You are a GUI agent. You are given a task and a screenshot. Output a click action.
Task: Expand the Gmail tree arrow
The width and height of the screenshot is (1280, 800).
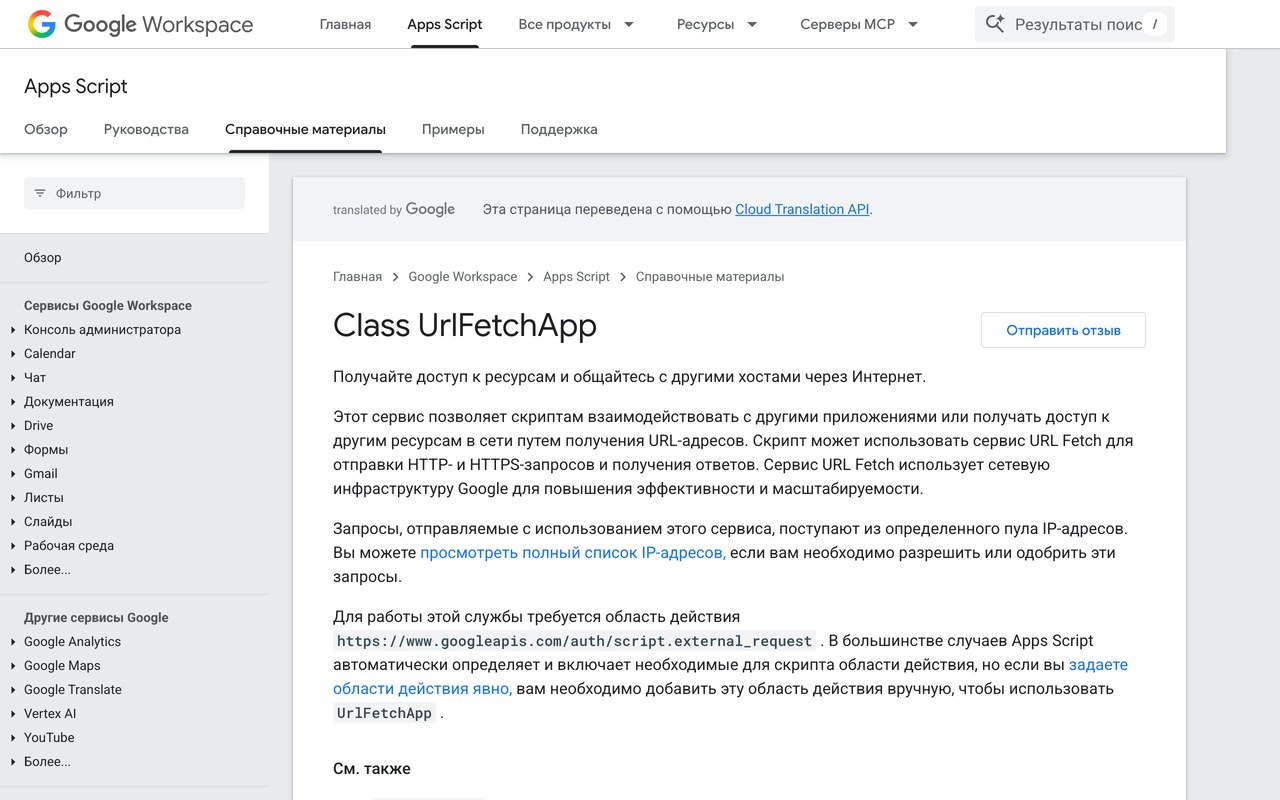[x=13, y=474]
